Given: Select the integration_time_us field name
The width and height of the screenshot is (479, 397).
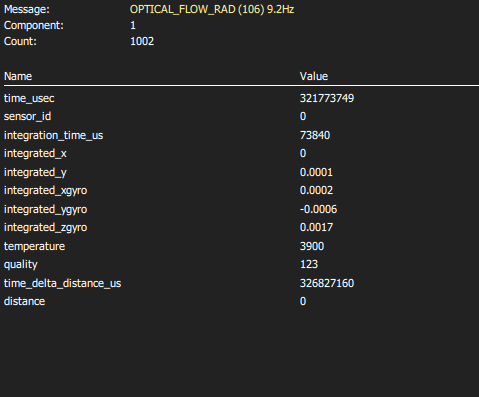Looking at the screenshot, I should click(53, 135).
